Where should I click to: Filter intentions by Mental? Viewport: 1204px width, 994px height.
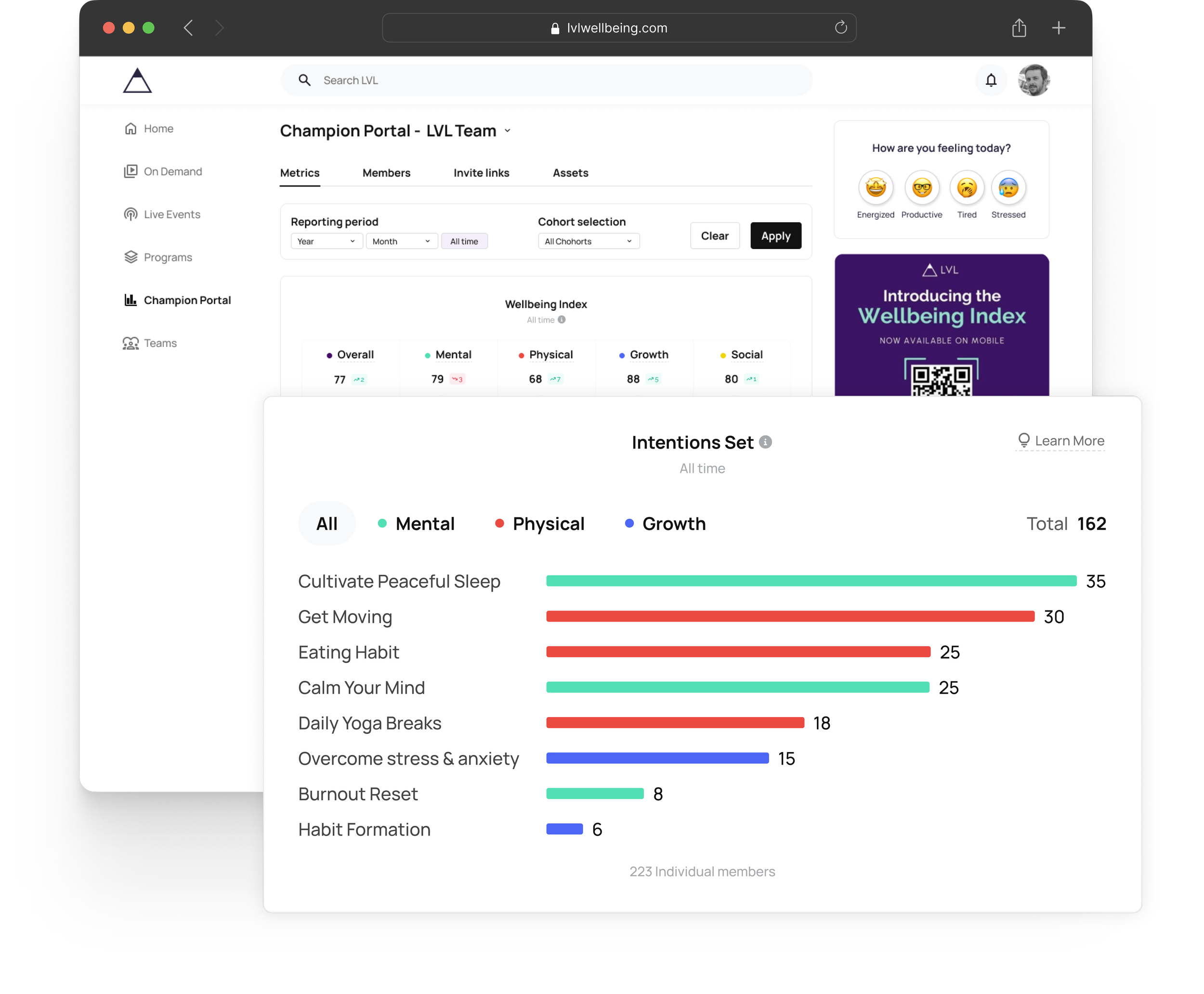point(416,523)
